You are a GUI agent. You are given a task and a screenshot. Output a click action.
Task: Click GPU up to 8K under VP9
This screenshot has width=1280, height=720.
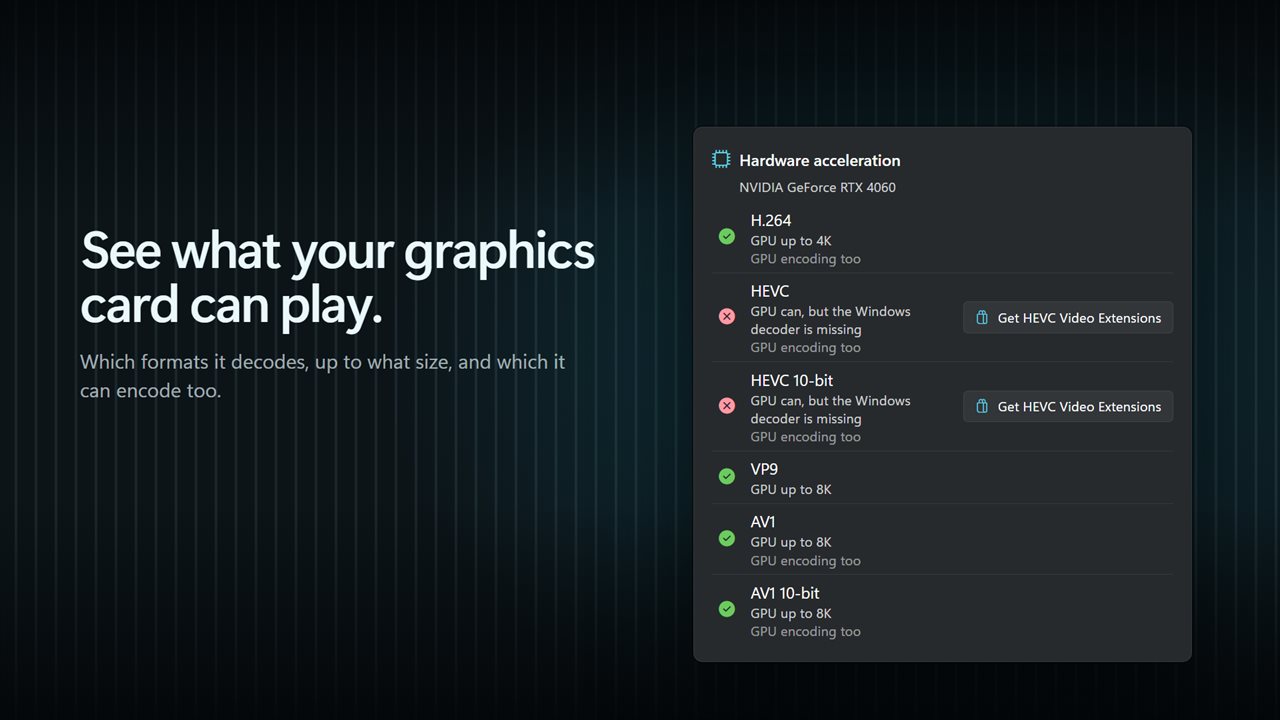tap(791, 490)
